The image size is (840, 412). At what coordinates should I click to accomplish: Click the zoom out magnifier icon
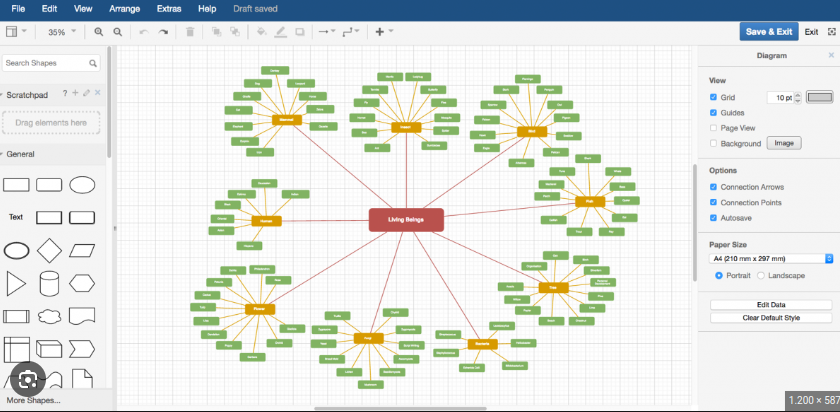tap(118, 32)
